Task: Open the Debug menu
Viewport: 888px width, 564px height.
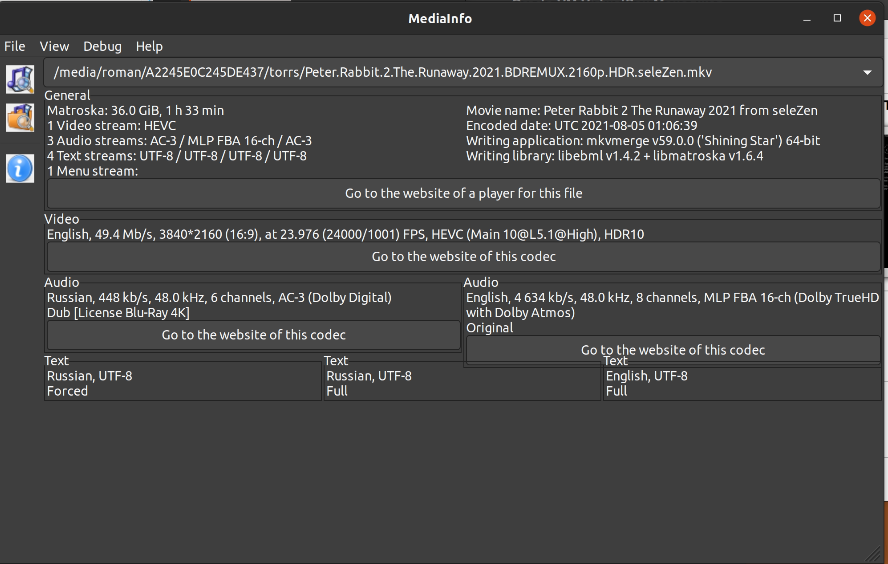Action: coord(102,46)
